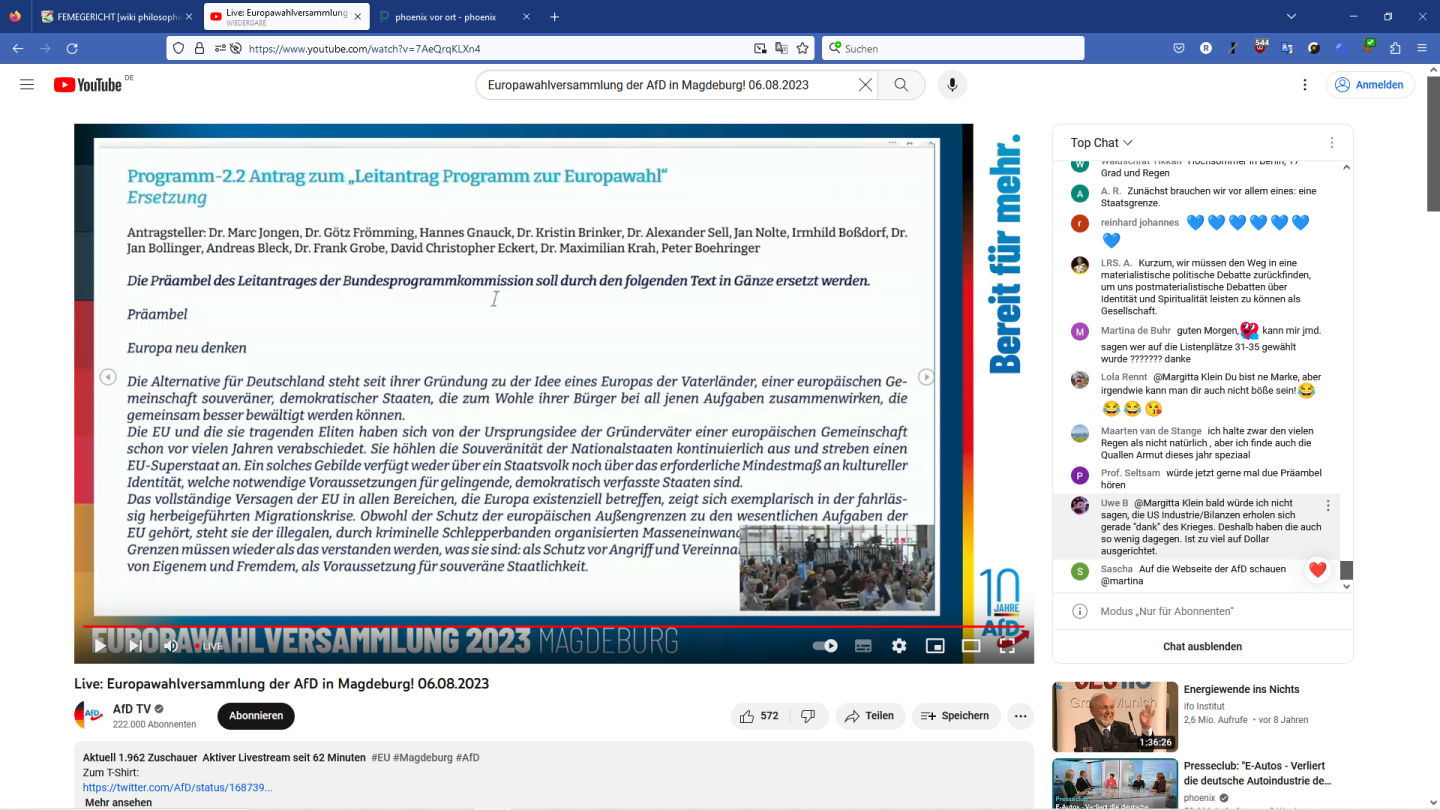
Task: Switch to miniplayer mode
Action: [935, 646]
